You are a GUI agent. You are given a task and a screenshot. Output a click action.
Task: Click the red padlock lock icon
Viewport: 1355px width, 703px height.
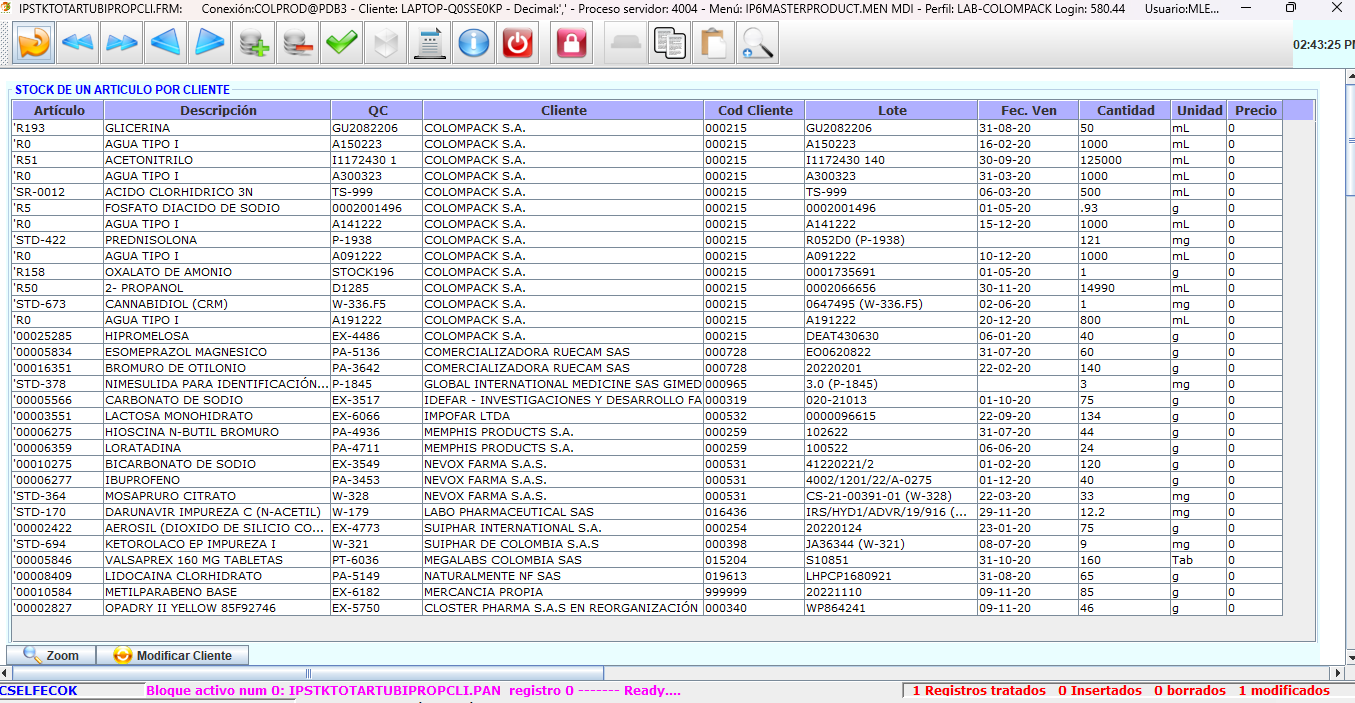tap(572, 43)
